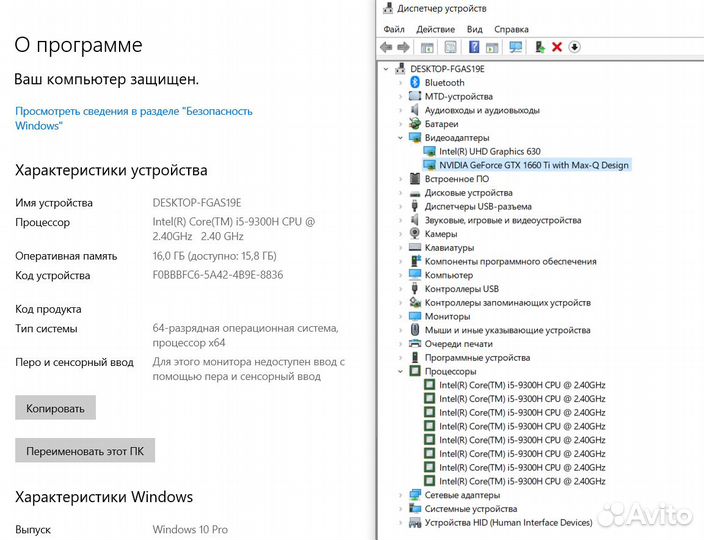The image size is (704, 540).
Task: Open the Справка menu
Action: (x=511, y=29)
